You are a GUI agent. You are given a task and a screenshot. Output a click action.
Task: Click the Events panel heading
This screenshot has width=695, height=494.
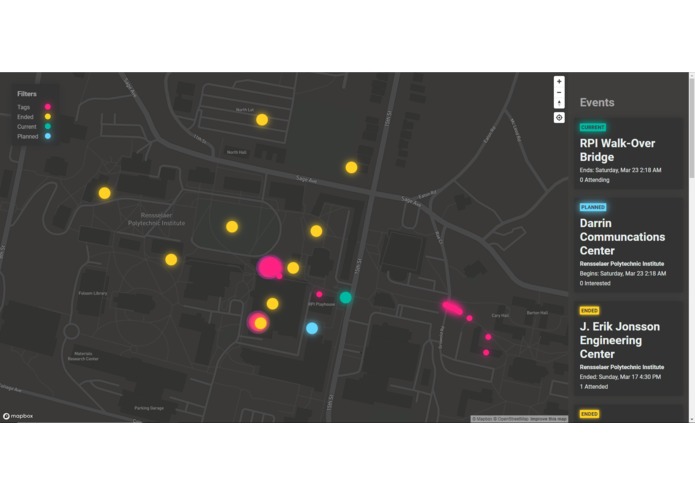tap(597, 102)
